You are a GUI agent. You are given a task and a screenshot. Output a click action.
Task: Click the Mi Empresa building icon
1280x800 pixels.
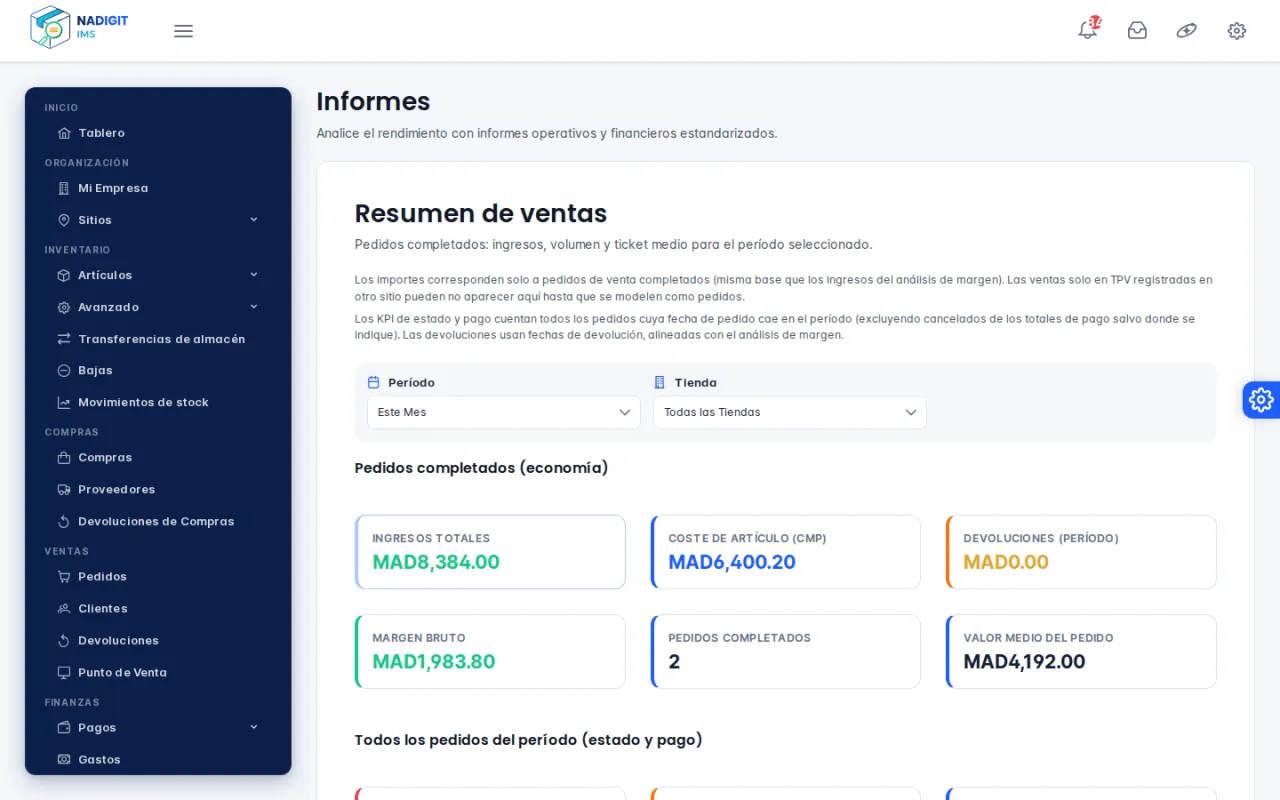point(64,188)
